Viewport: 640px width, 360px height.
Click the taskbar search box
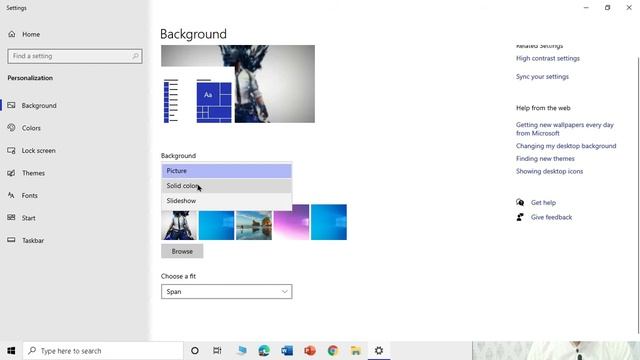click(x=103, y=351)
